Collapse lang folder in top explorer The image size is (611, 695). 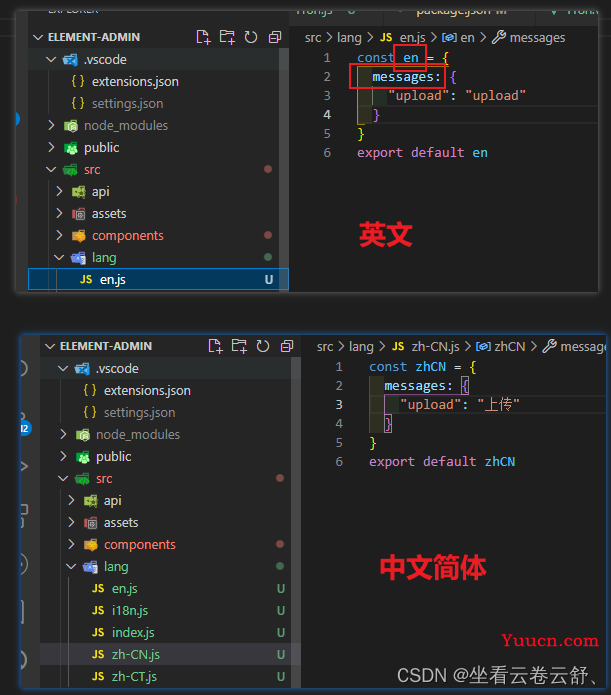click(x=59, y=258)
